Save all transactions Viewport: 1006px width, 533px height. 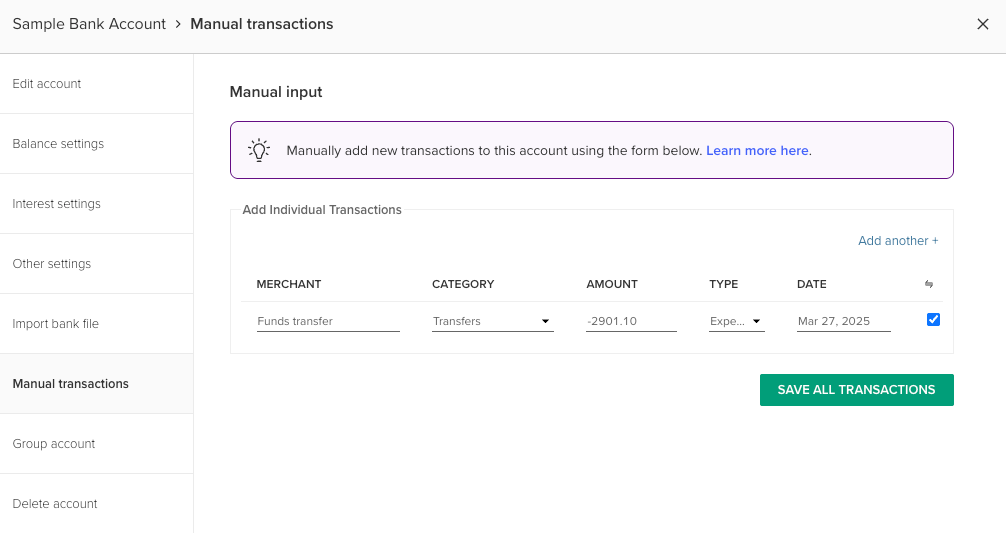(857, 390)
